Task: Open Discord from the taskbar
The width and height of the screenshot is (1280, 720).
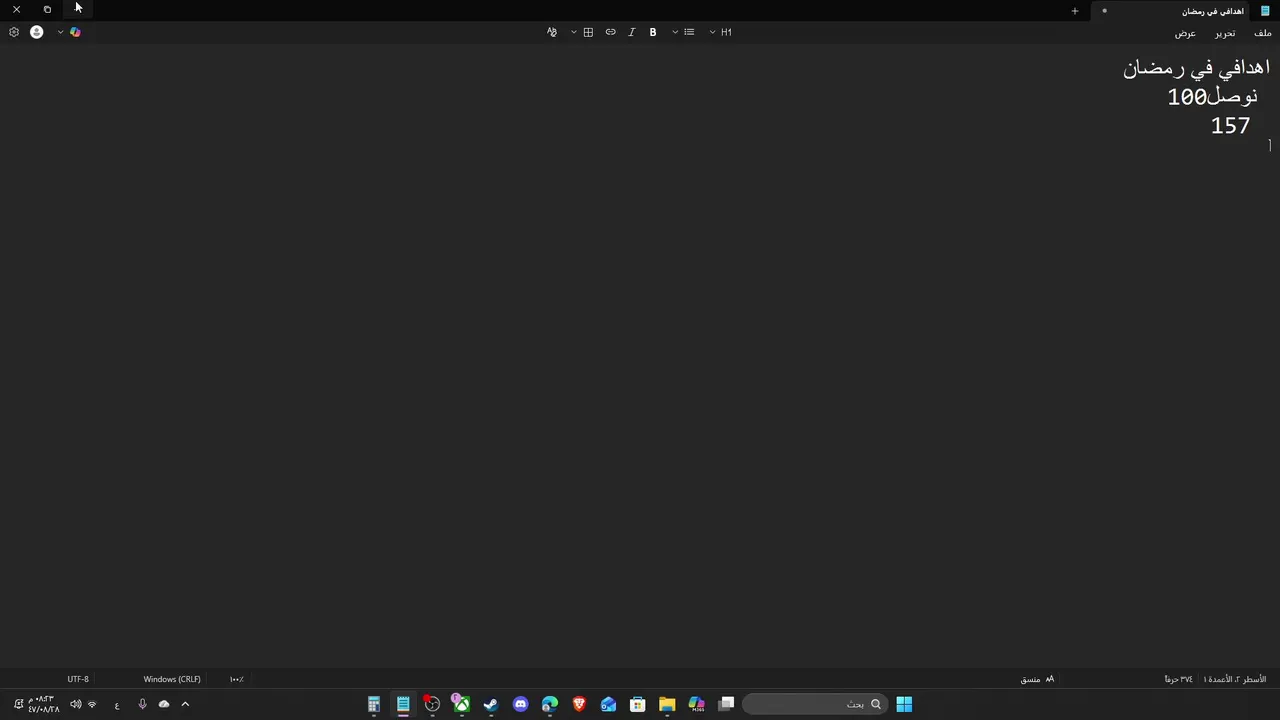Action: click(520, 704)
